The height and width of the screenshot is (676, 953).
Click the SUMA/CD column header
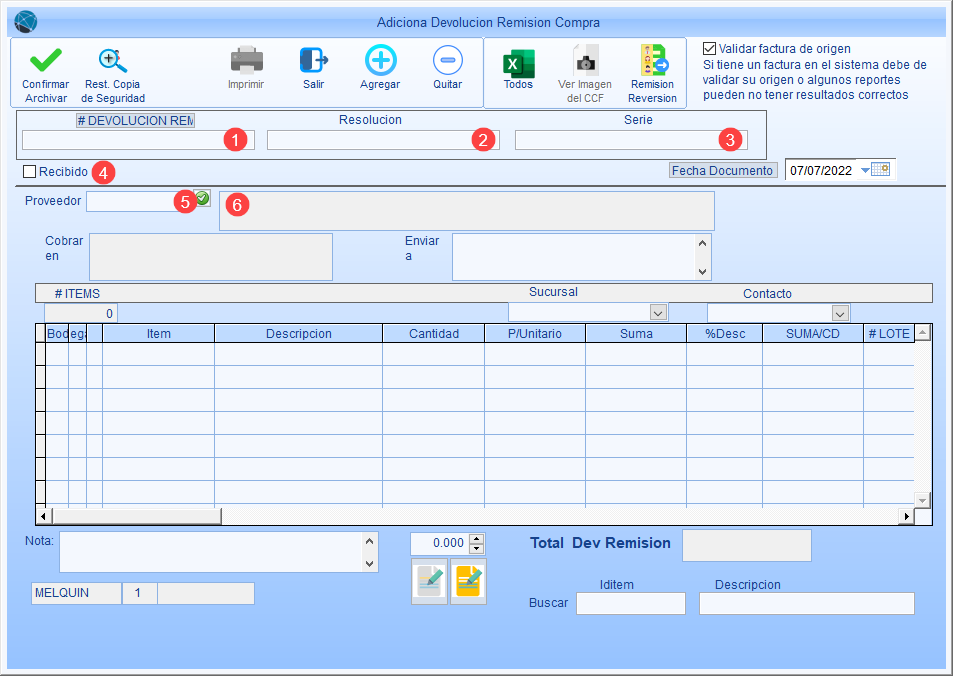[813, 334]
